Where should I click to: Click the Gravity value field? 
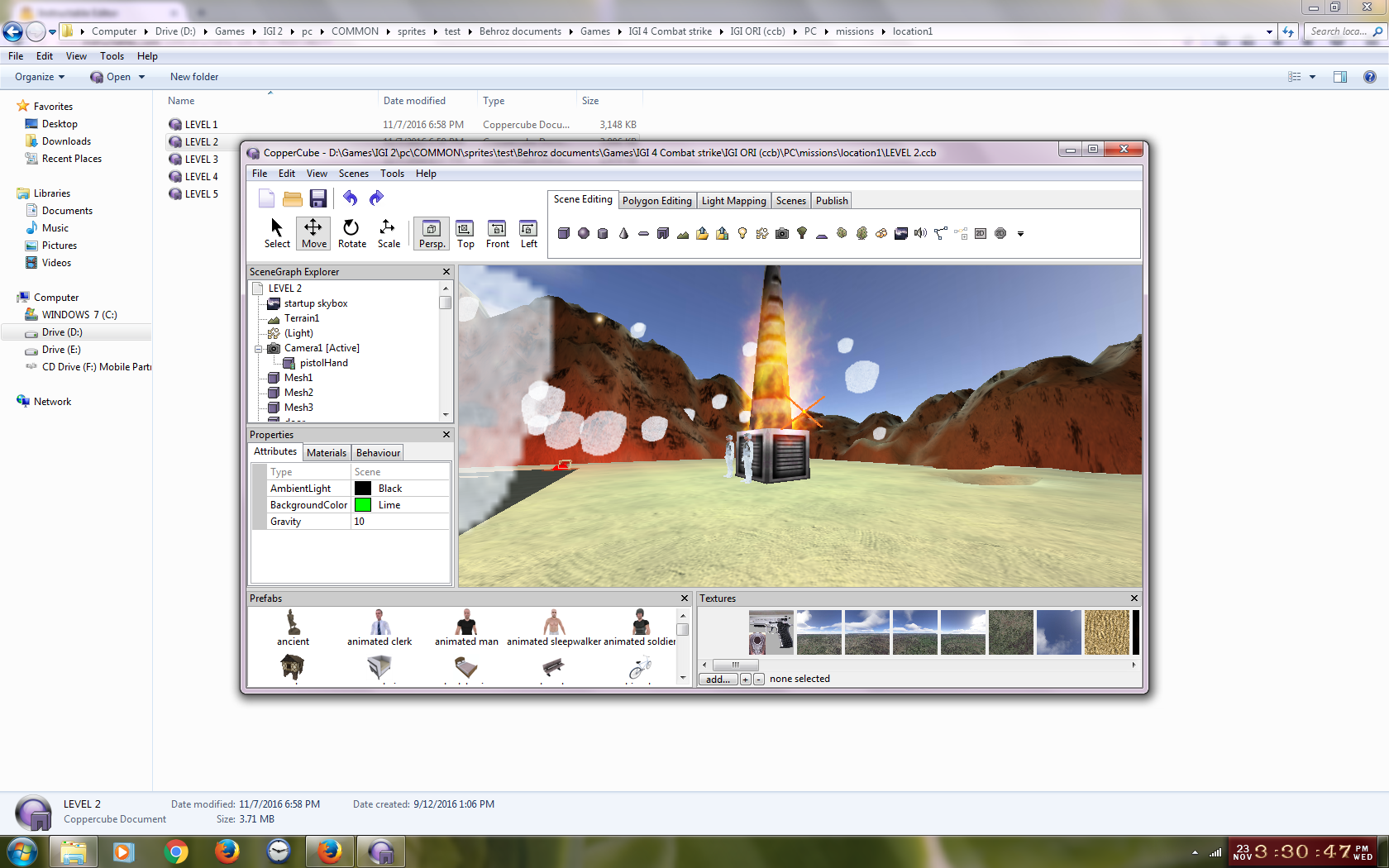400,522
